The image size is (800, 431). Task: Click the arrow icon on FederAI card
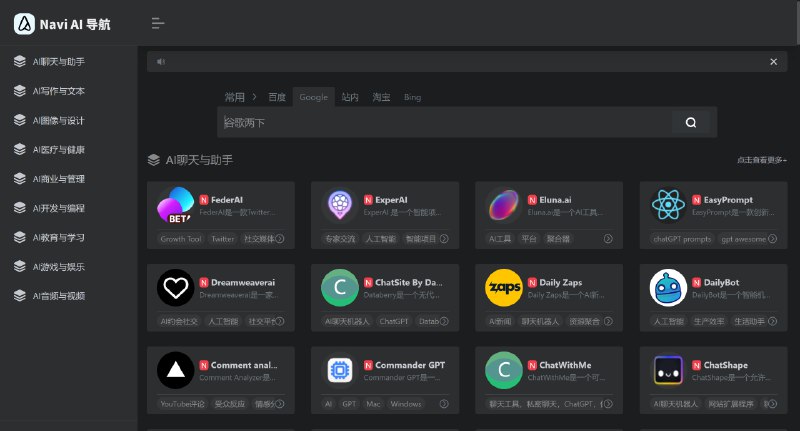(x=280, y=239)
